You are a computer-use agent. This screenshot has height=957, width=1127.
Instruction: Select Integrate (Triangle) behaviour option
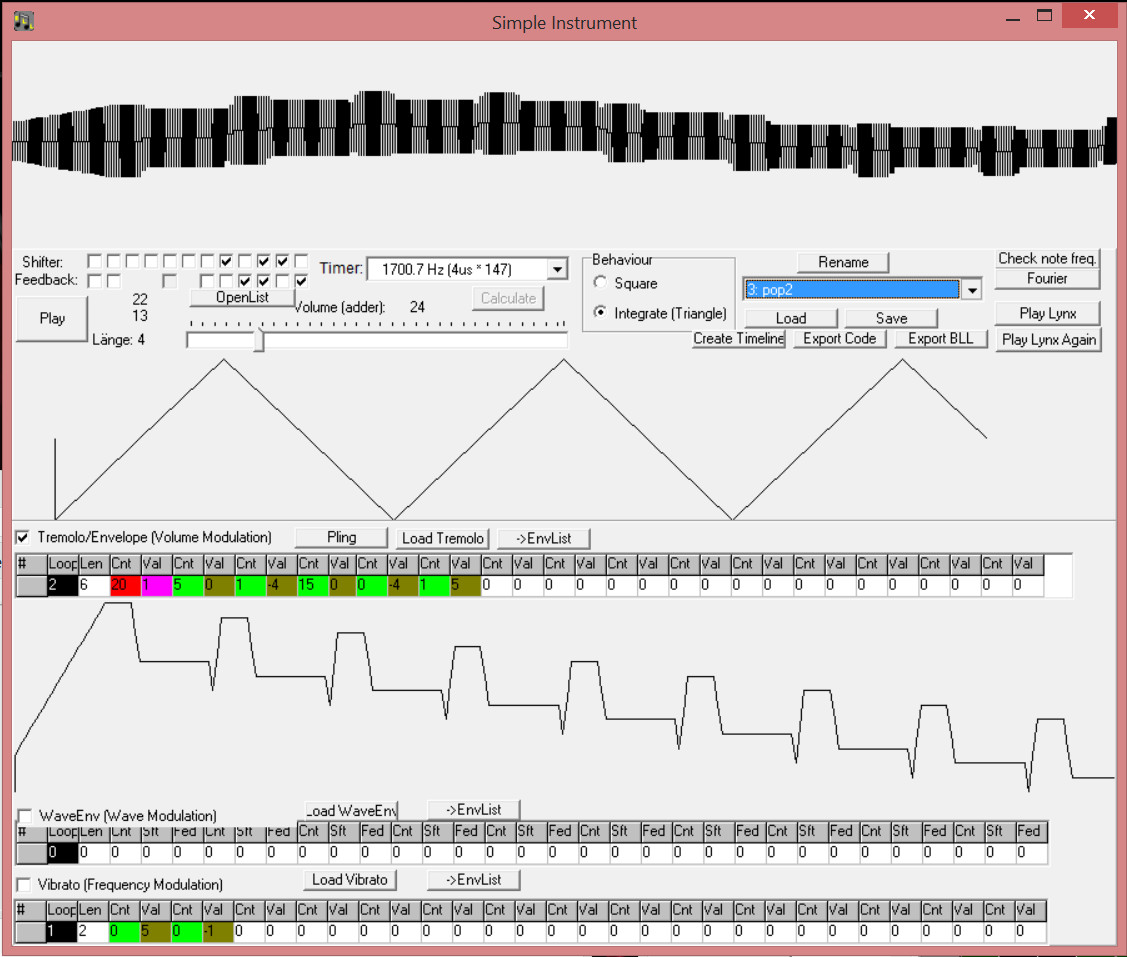click(x=600, y=313)
